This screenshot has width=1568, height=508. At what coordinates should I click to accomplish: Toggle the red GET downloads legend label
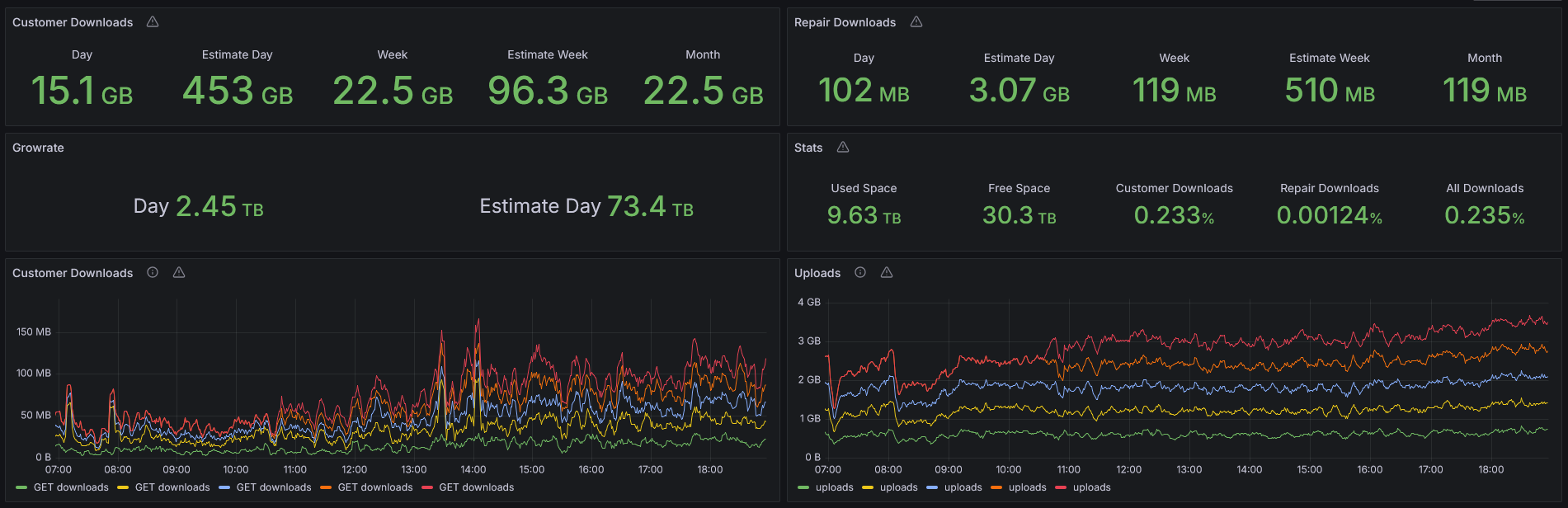pyautogui.click(x=476, y=487)
